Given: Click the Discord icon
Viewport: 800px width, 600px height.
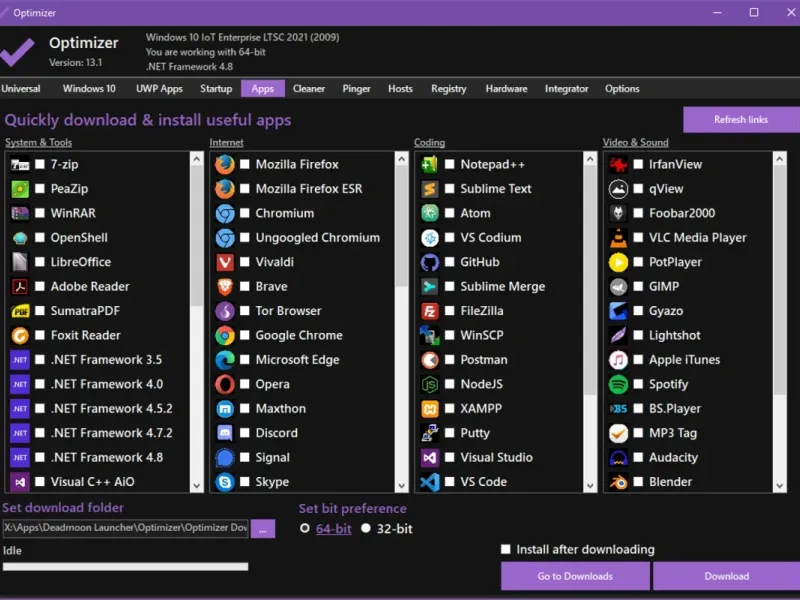Looking at the screenshot, I should coord(224,433).
